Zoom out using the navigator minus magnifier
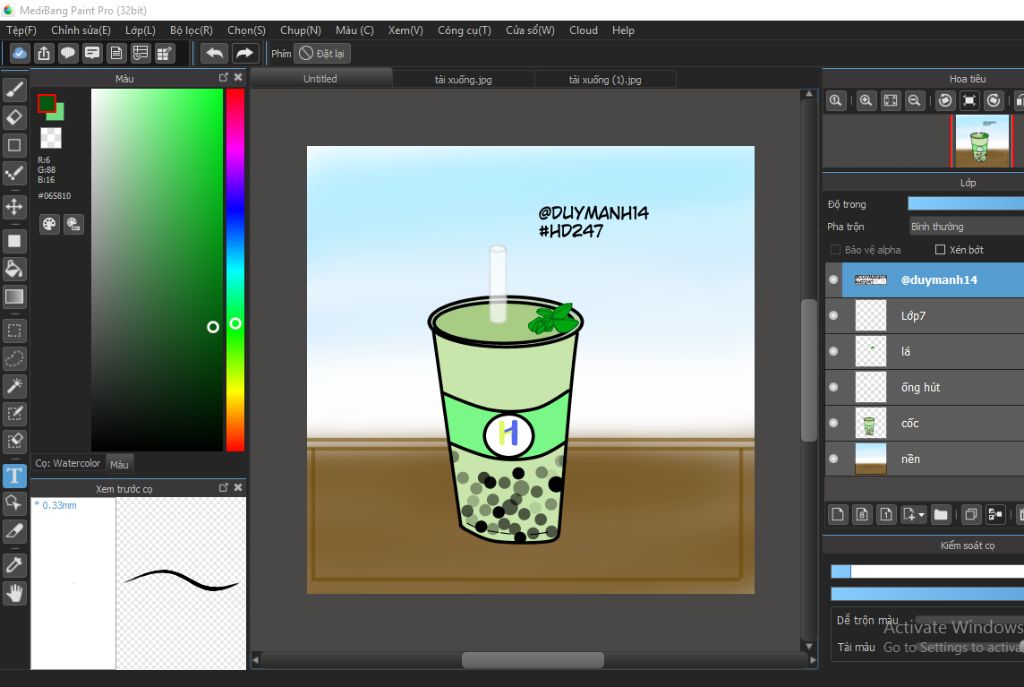Viewport: 1024px width, 687px height. pos(914,101)
